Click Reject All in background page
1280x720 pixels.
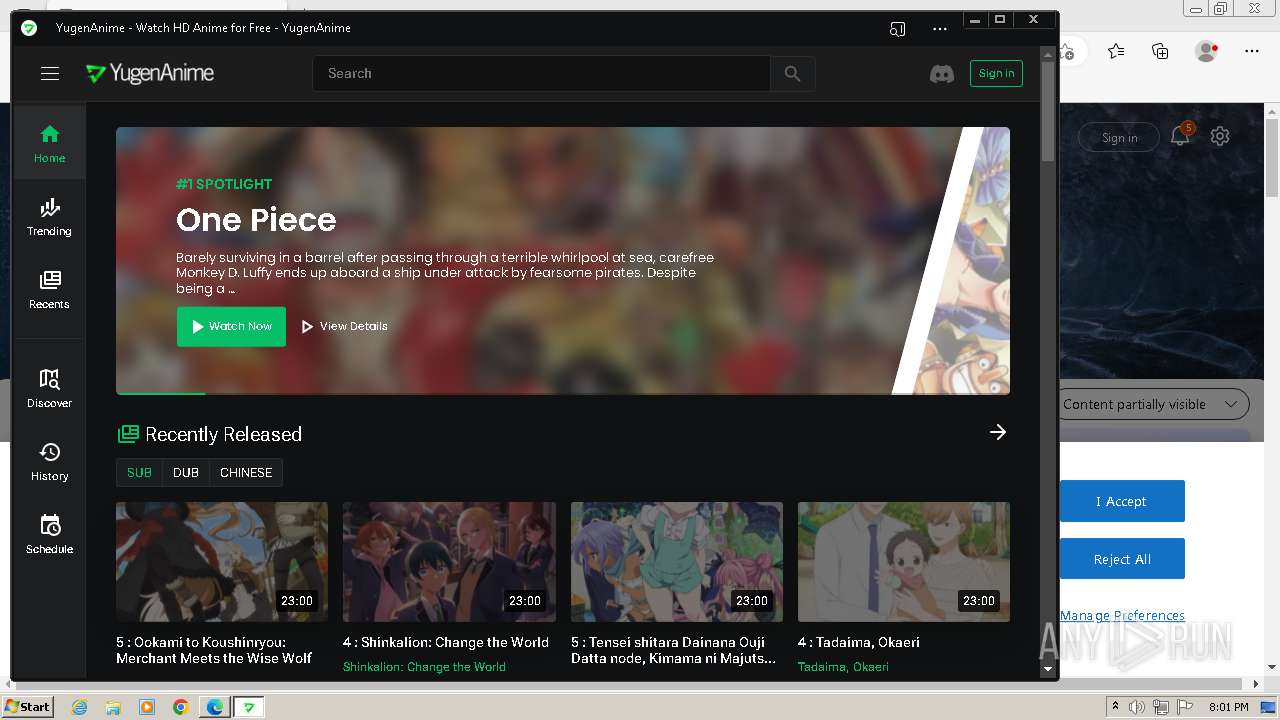[1122, 559]
